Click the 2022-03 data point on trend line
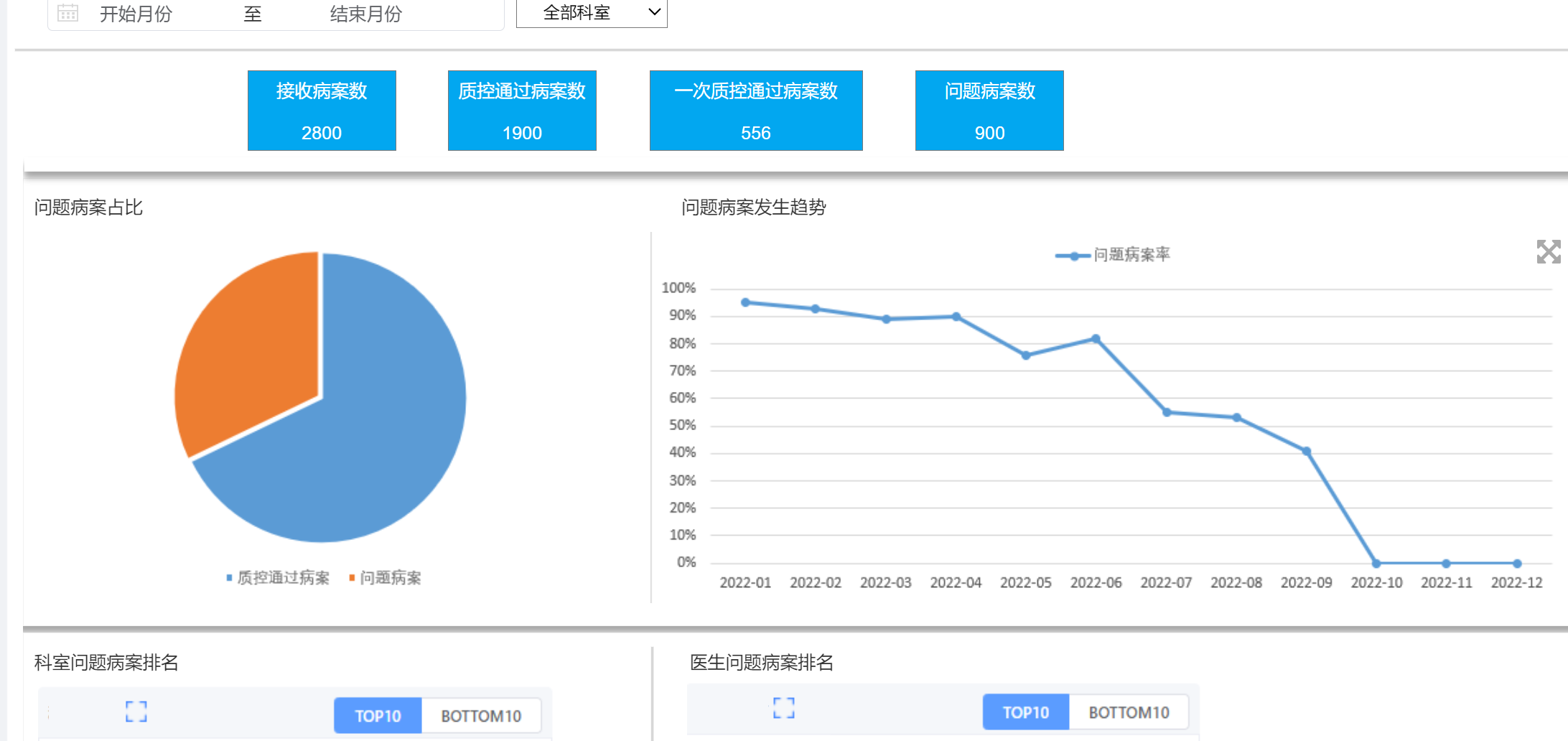 [886, 319]
